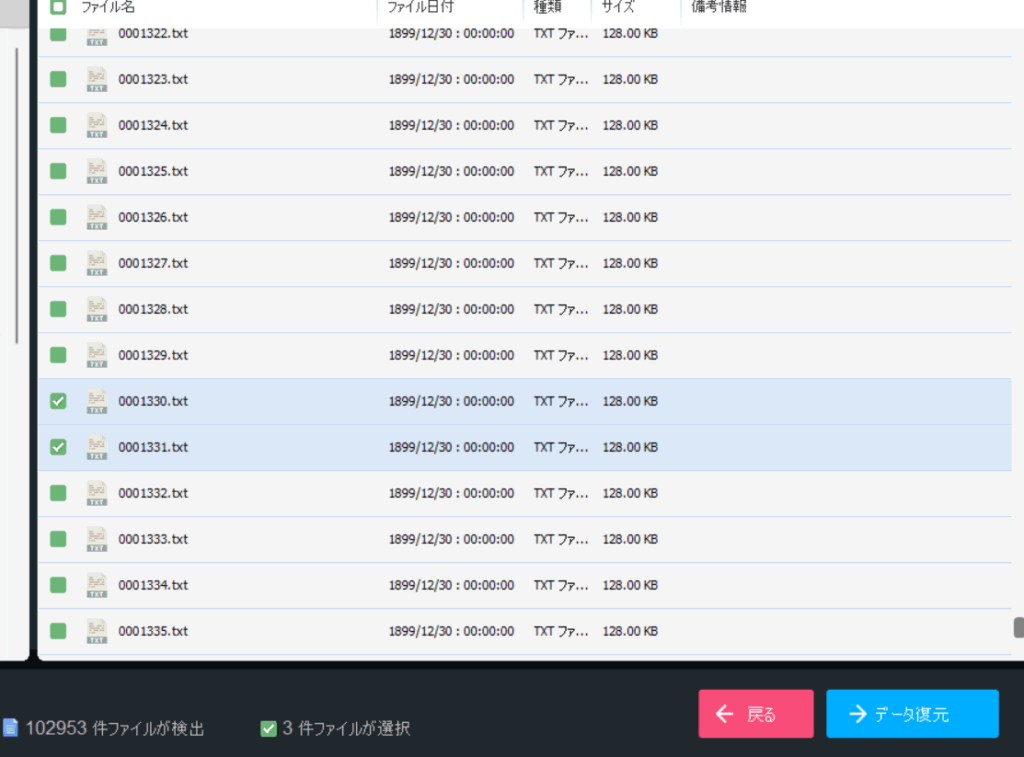
Task: Sort by the サイズ column header
Action: pos(618,7)
